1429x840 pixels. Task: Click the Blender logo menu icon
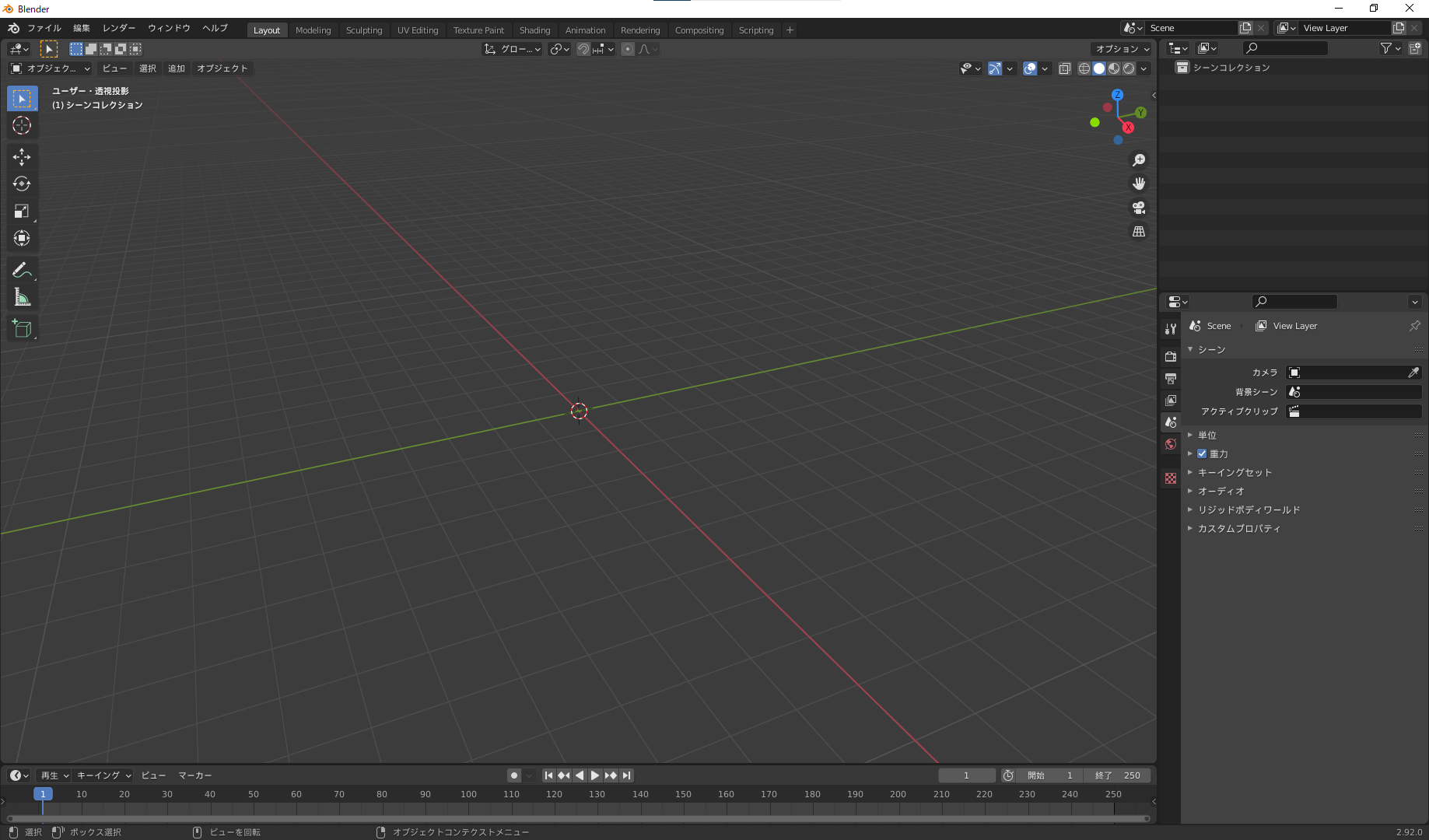pos(14,29)
